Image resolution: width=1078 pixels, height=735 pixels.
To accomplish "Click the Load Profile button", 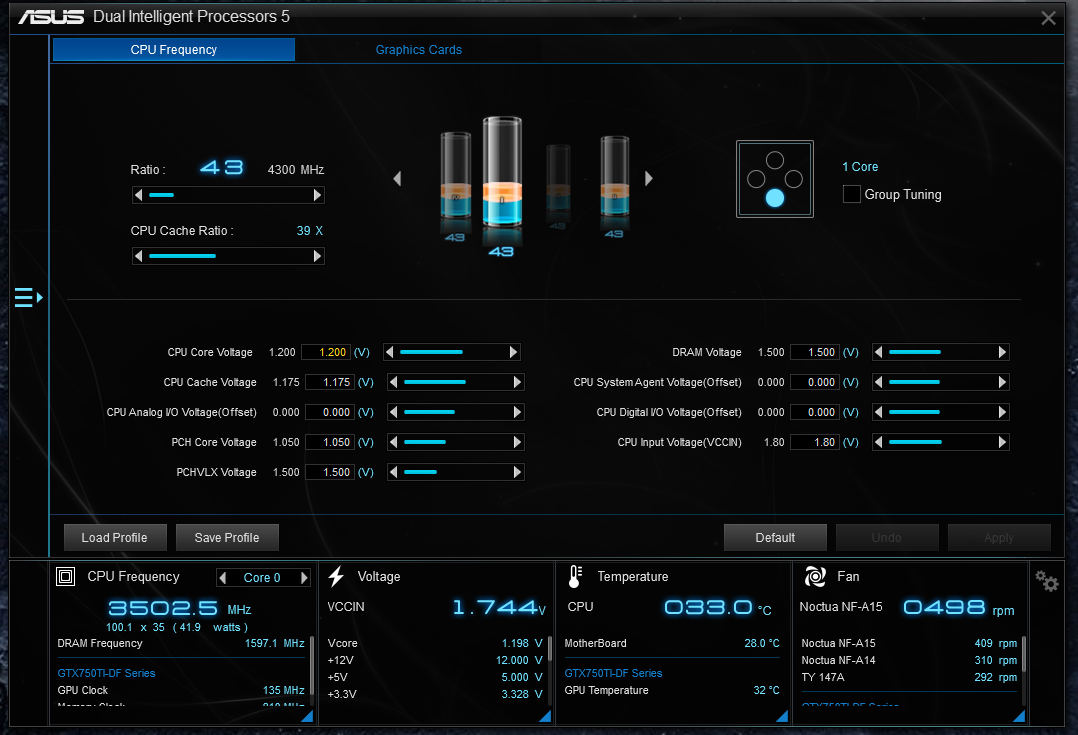I will [115, 538].
